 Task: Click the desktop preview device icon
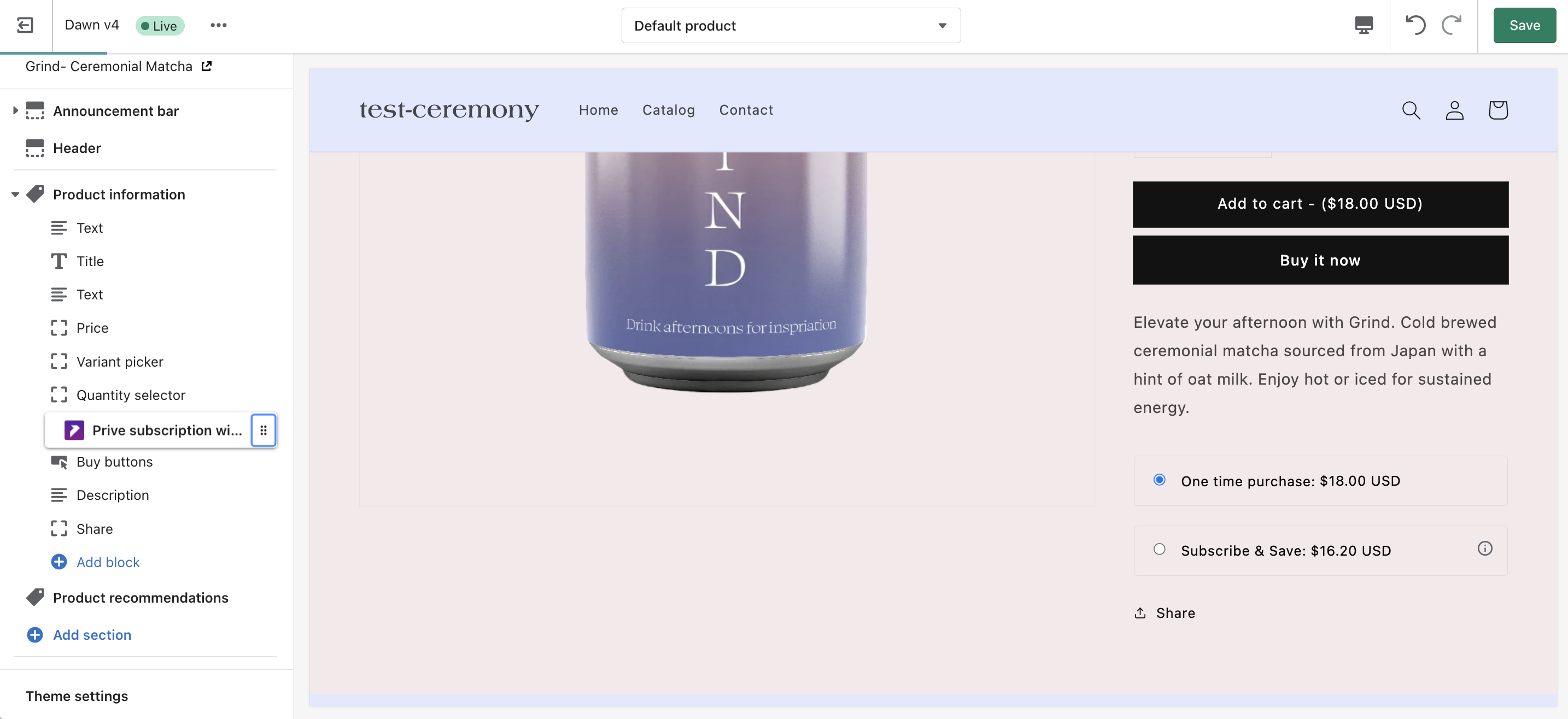pyautogui.click(x=1364, y=25)
